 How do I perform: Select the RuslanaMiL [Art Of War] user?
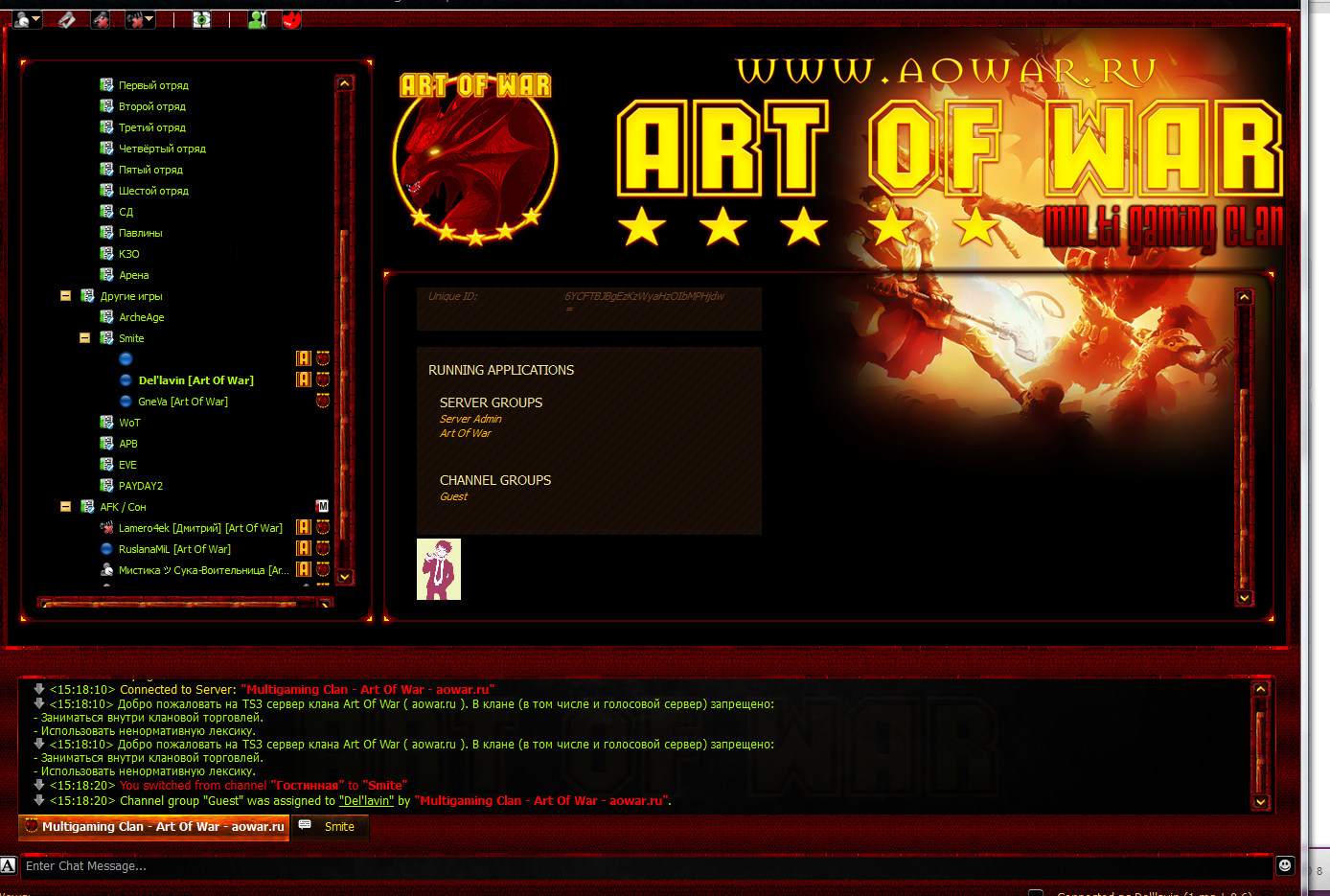click(174, 549)
